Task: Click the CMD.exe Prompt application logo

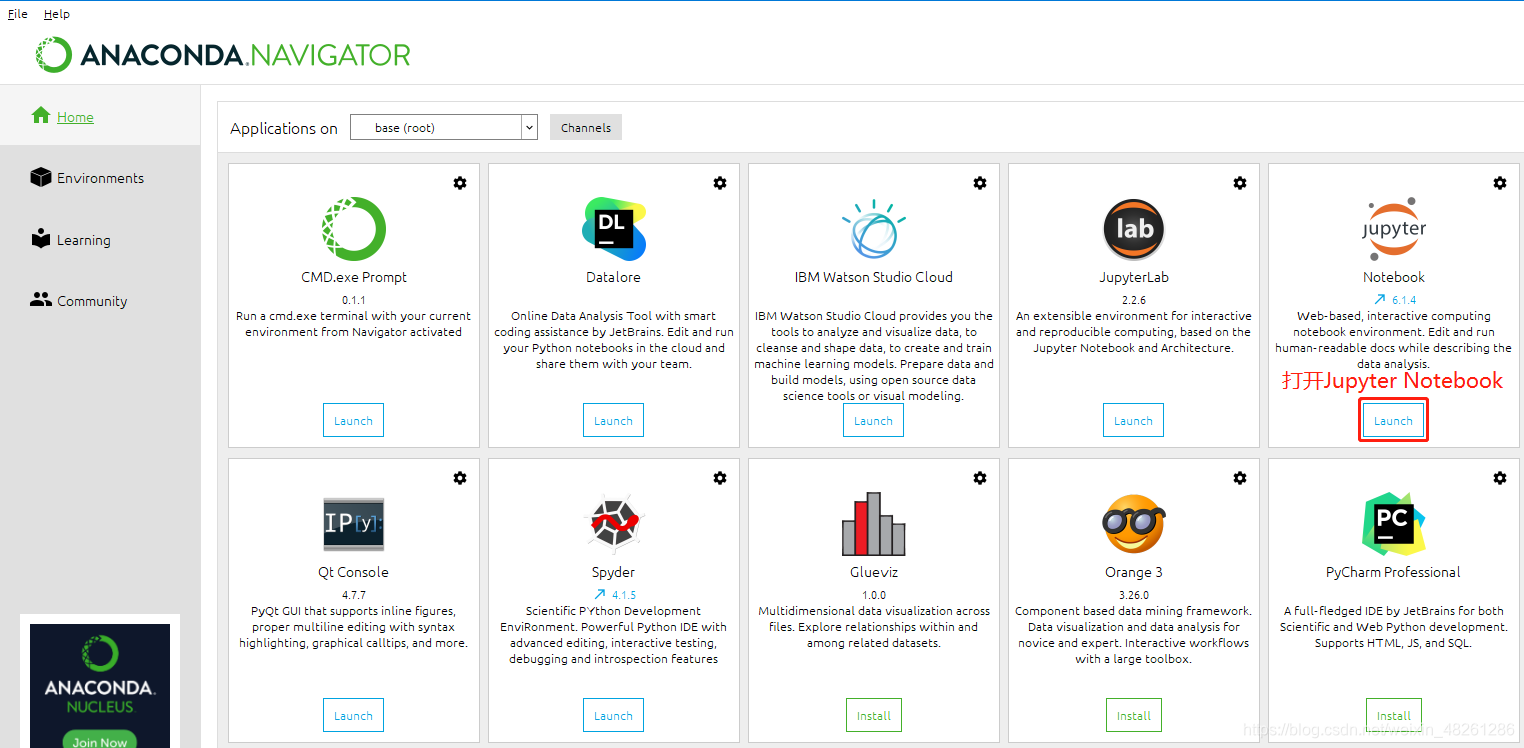Action: pyautogui.click(x=354, y=229)
